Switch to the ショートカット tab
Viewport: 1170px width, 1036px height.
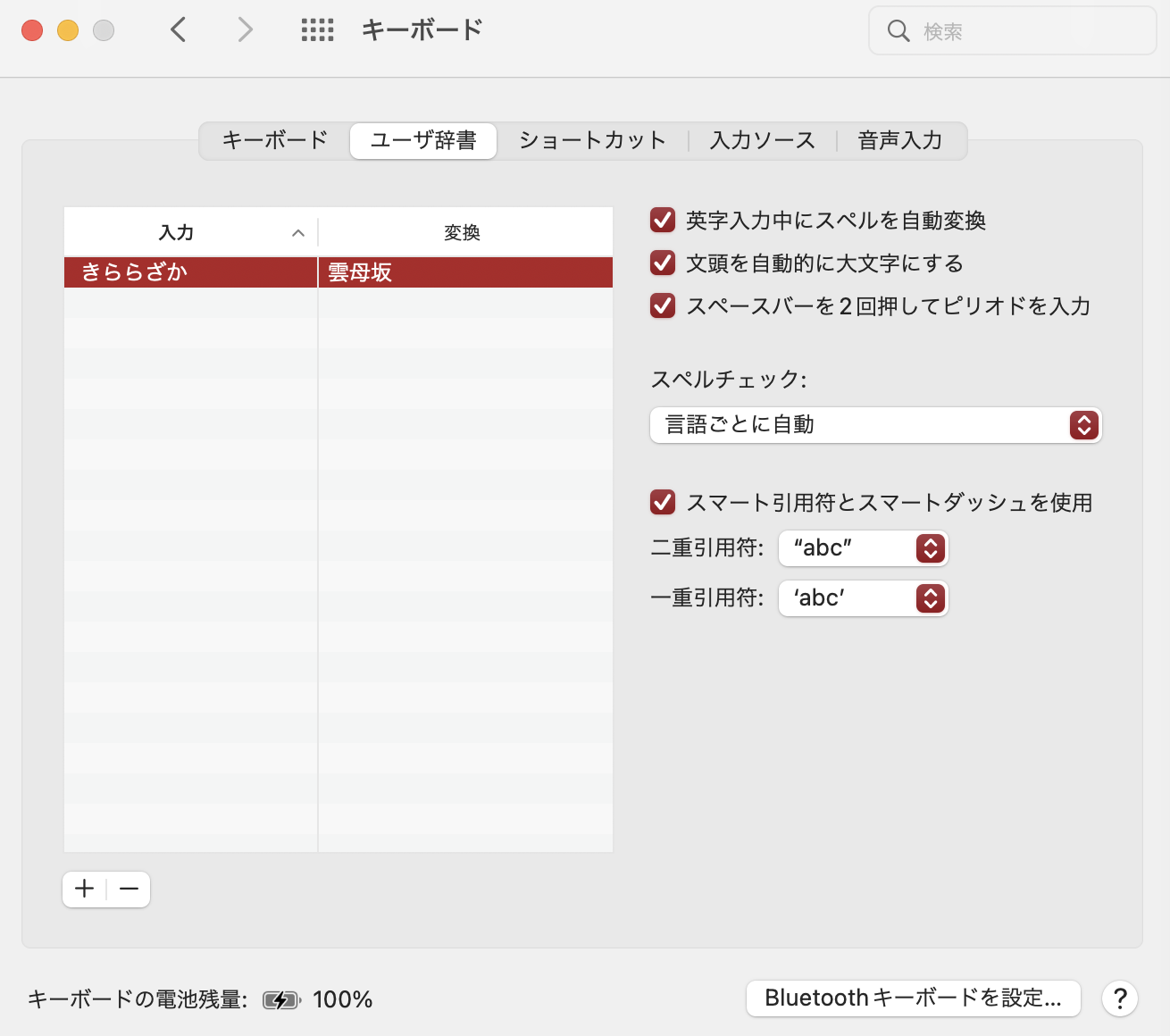592,140
